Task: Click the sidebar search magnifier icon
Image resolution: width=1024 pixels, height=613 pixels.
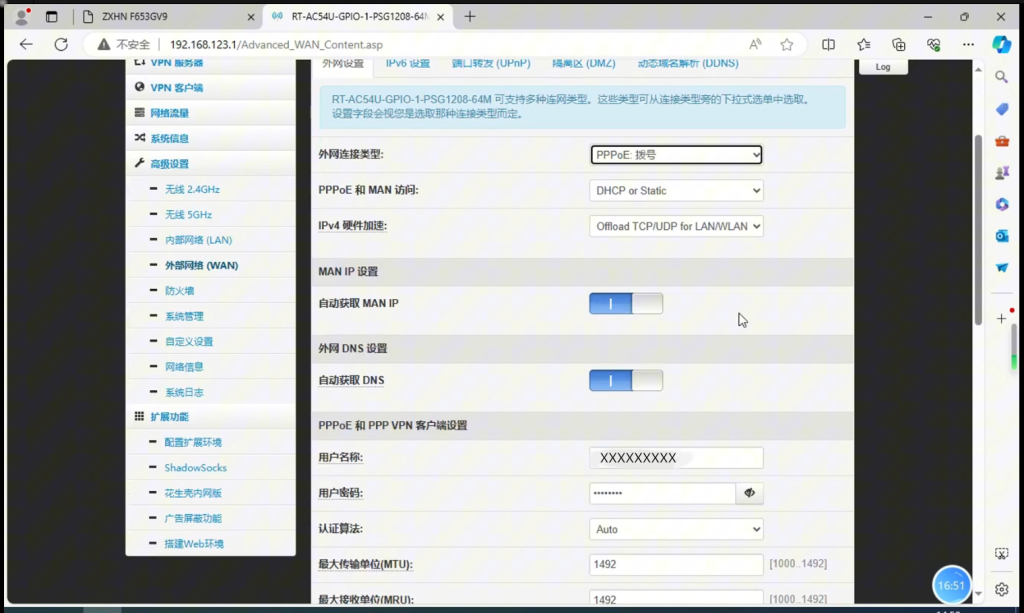Action: coord(1002,77)
